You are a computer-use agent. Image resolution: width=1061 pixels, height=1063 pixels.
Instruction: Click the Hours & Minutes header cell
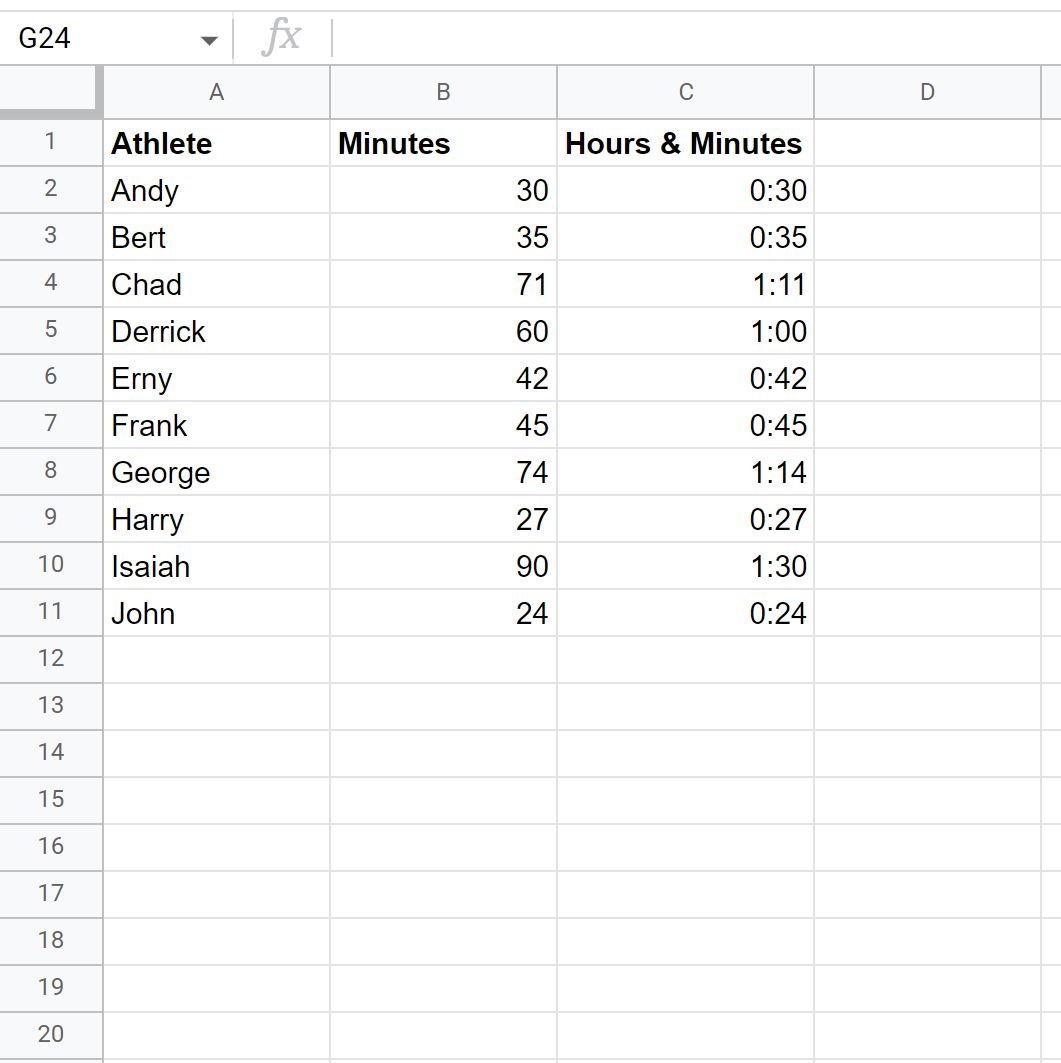point(685,143)
